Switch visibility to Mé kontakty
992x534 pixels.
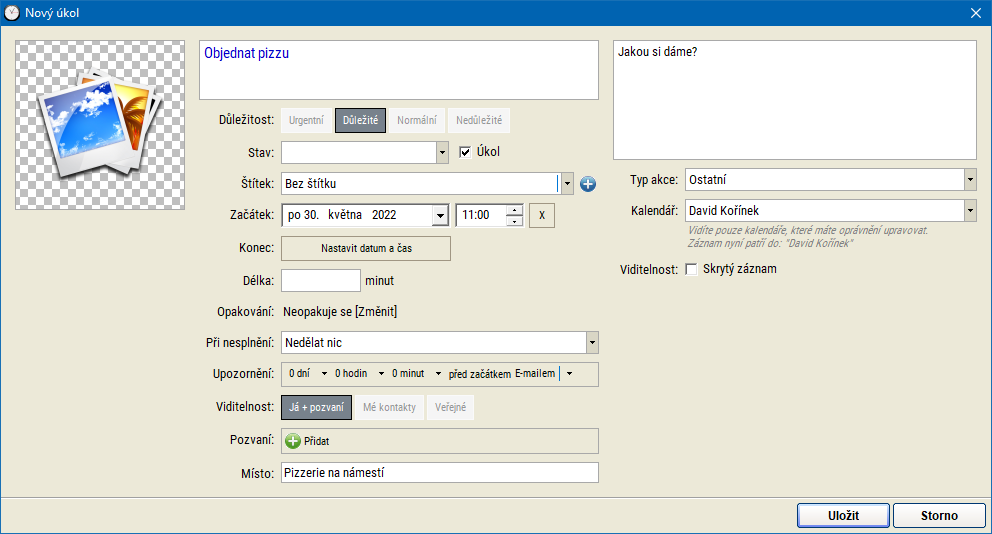[389, 408]
